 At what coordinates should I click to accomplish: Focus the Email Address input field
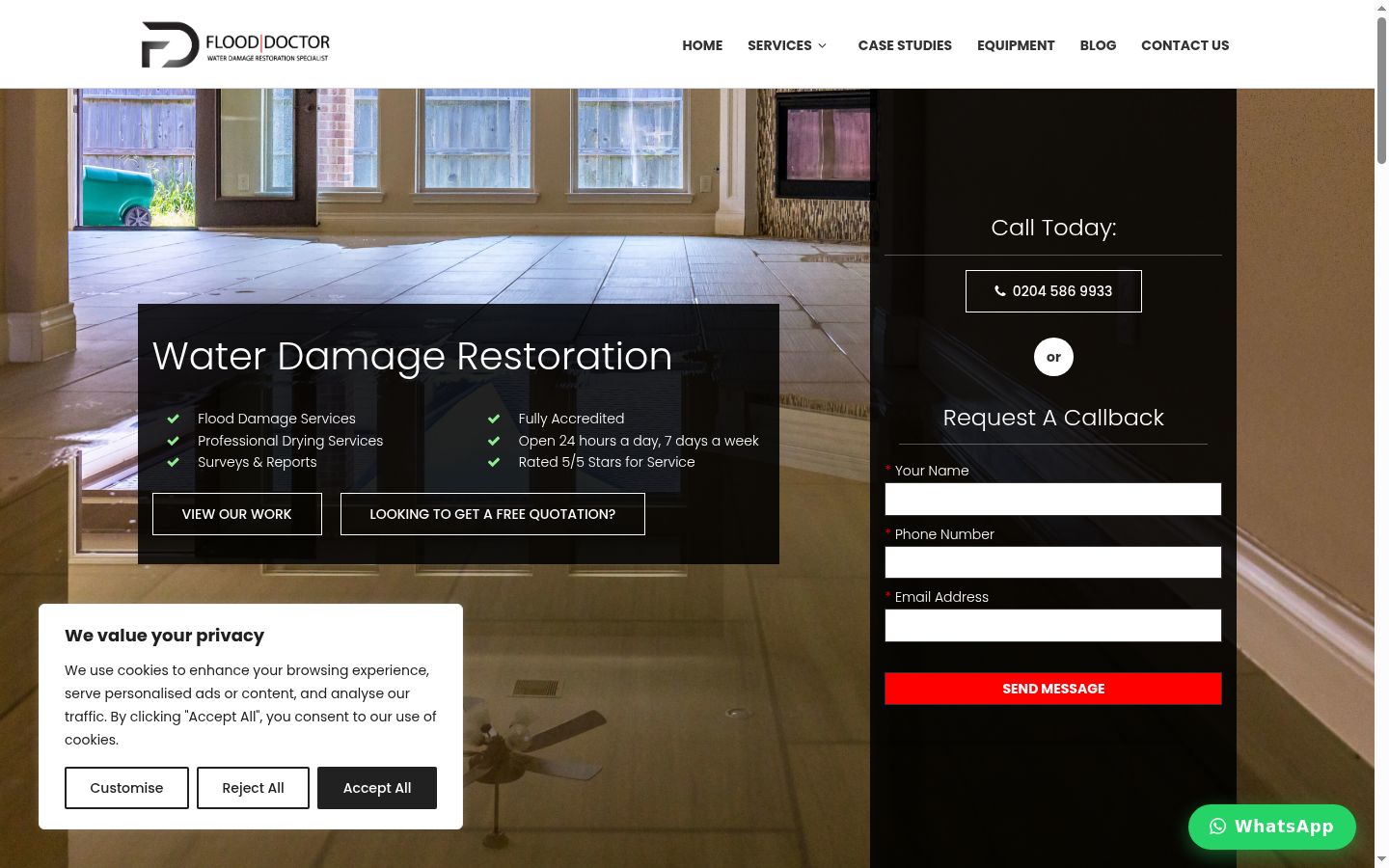(1053, 625)
